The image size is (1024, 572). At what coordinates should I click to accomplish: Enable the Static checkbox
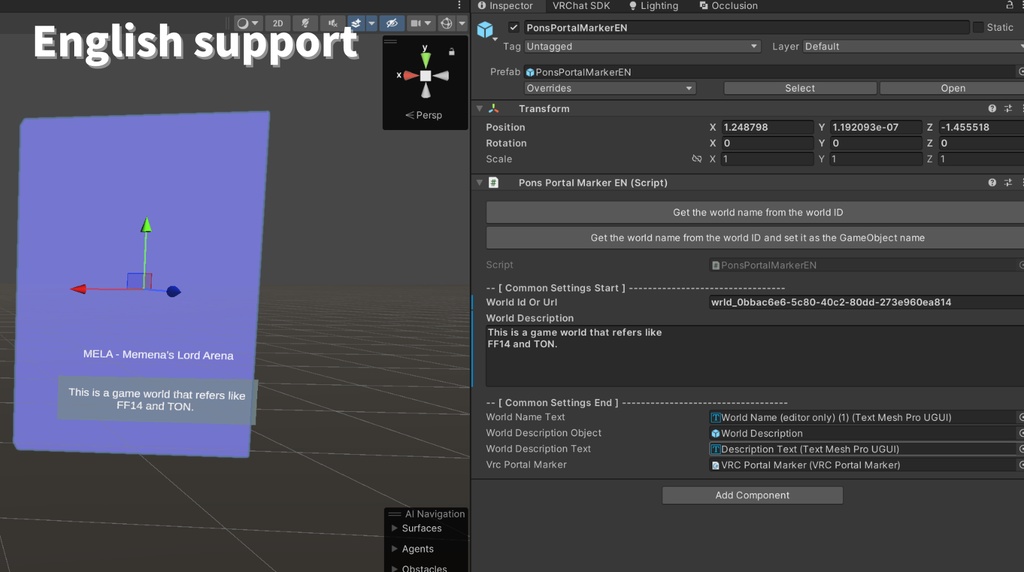(978, 27)
